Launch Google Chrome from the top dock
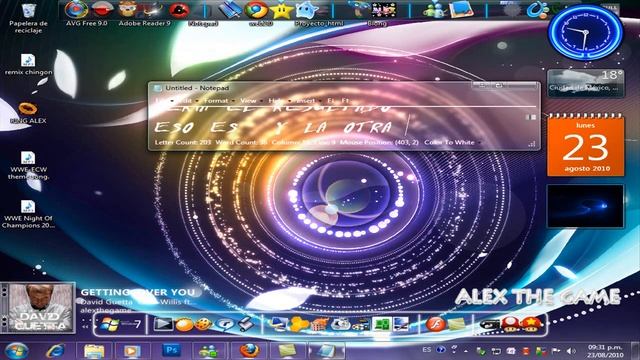 pos(256,10)
